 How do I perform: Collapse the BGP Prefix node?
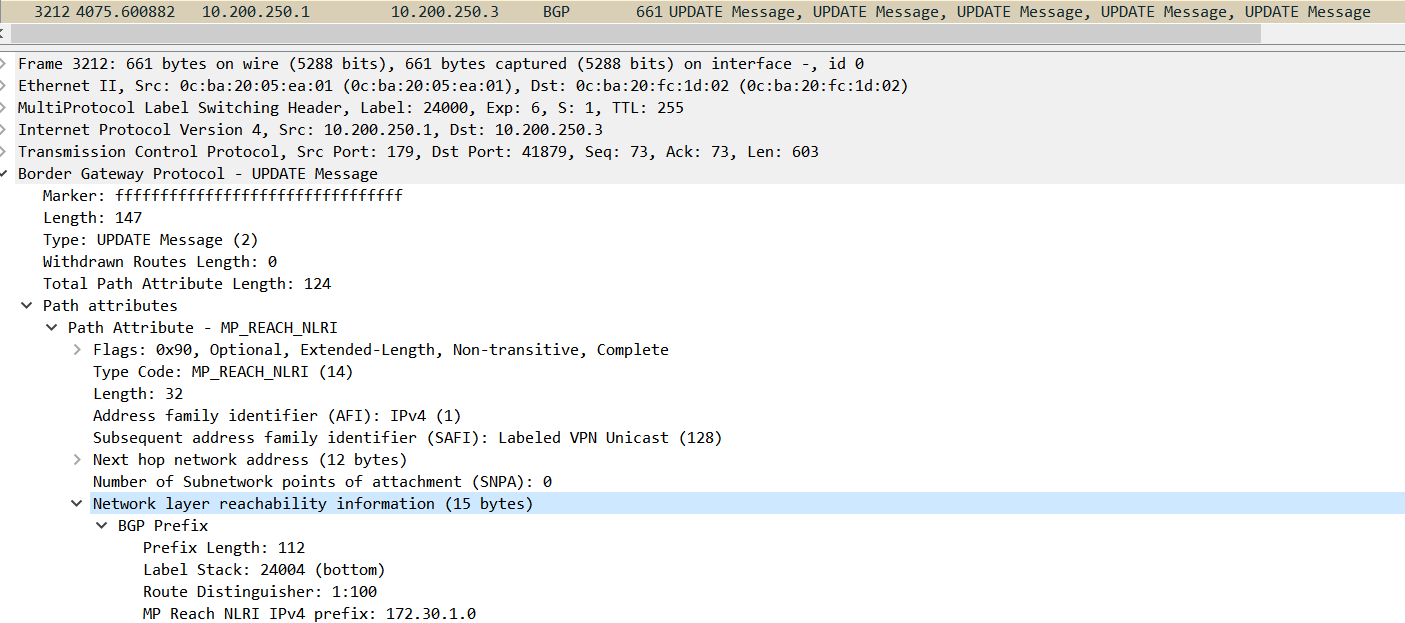tap(102, 526)
